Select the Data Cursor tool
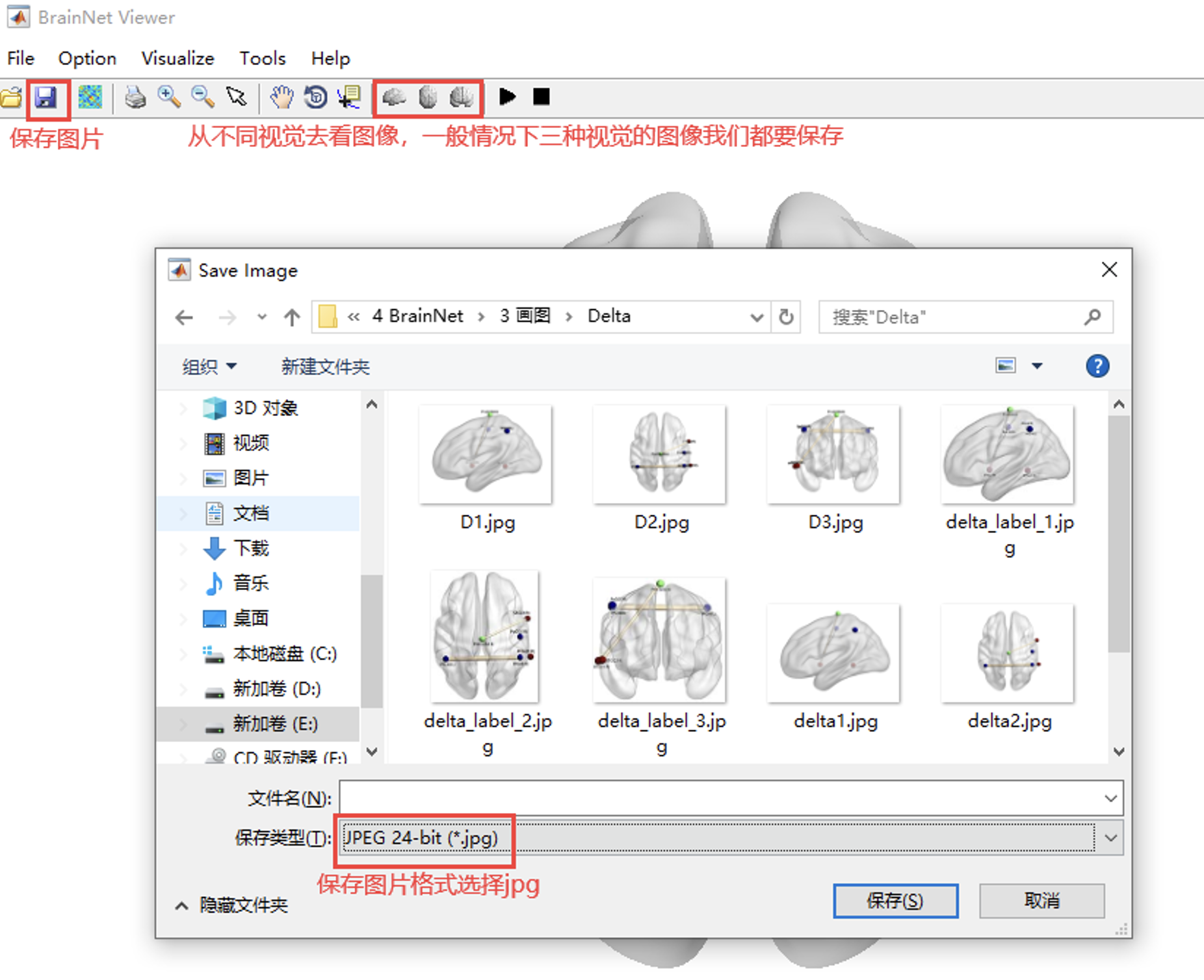 [x=350, y=97]
